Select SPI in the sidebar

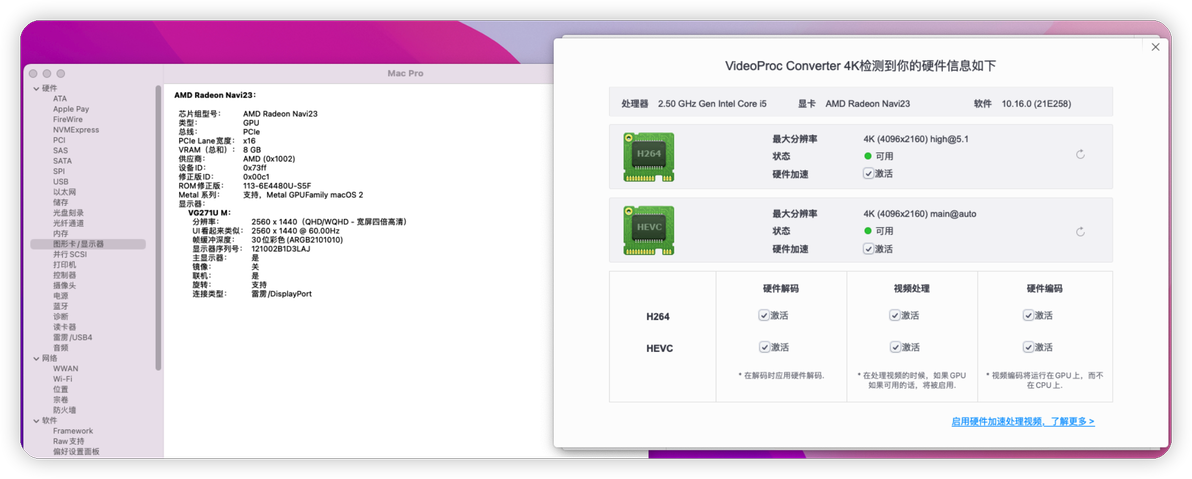59,171
